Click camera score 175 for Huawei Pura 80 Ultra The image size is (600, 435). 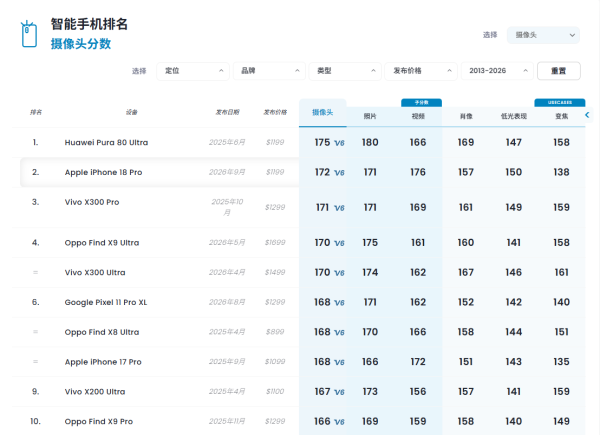(322, 142)
